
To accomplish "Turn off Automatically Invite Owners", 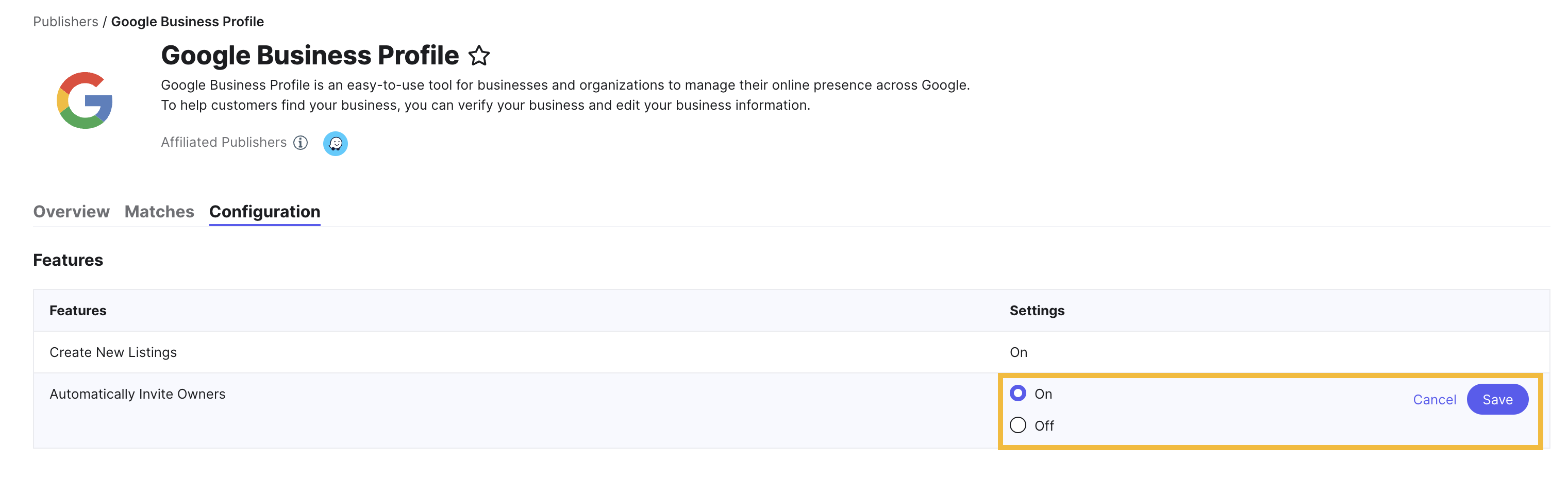I will (x=1017, y=425).
